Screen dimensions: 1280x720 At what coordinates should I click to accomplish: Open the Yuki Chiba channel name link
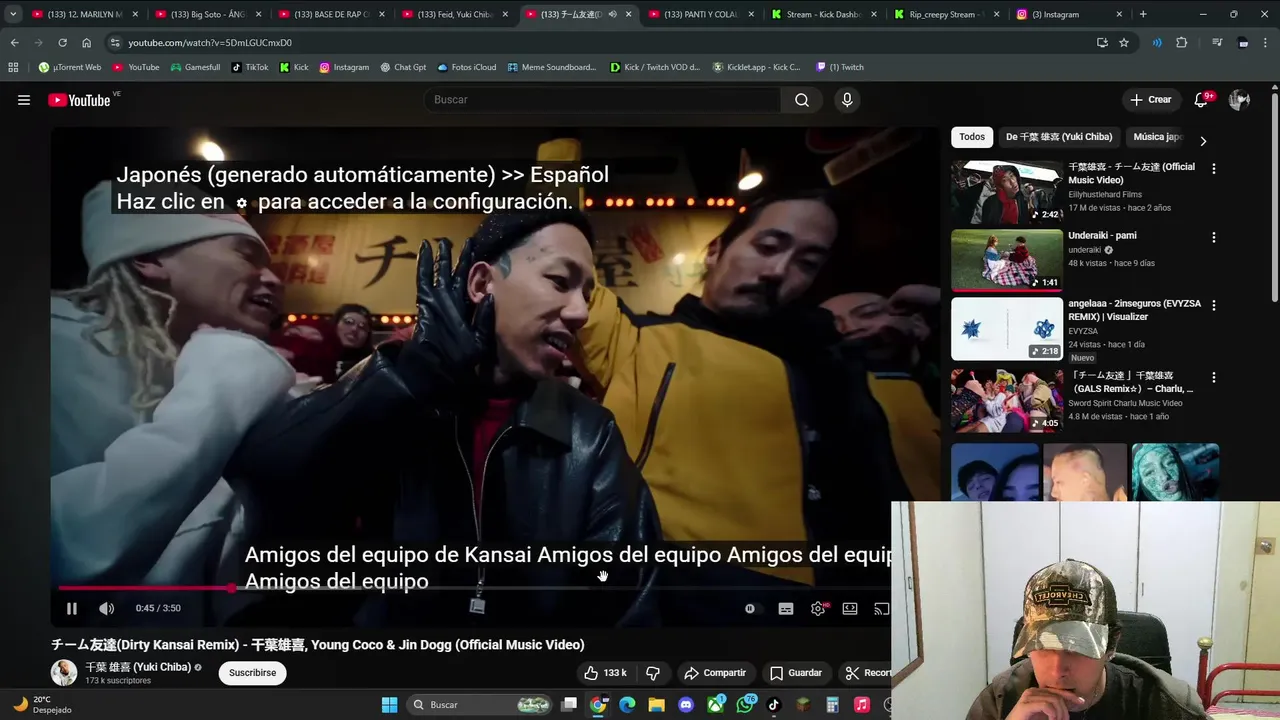coord(138,667)
